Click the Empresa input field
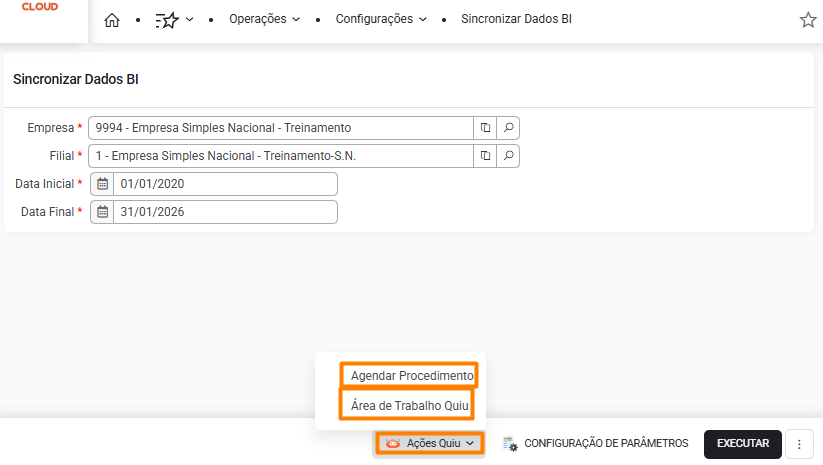 [280, 128]
